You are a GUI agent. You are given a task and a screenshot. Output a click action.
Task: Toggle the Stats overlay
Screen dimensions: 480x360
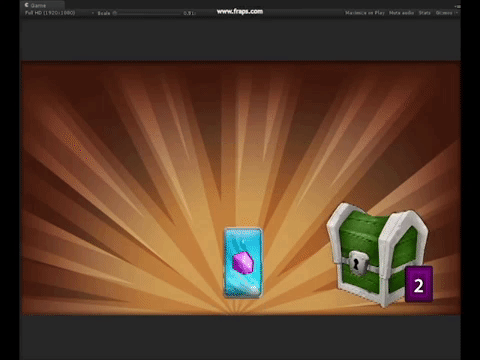coord(424,13)
